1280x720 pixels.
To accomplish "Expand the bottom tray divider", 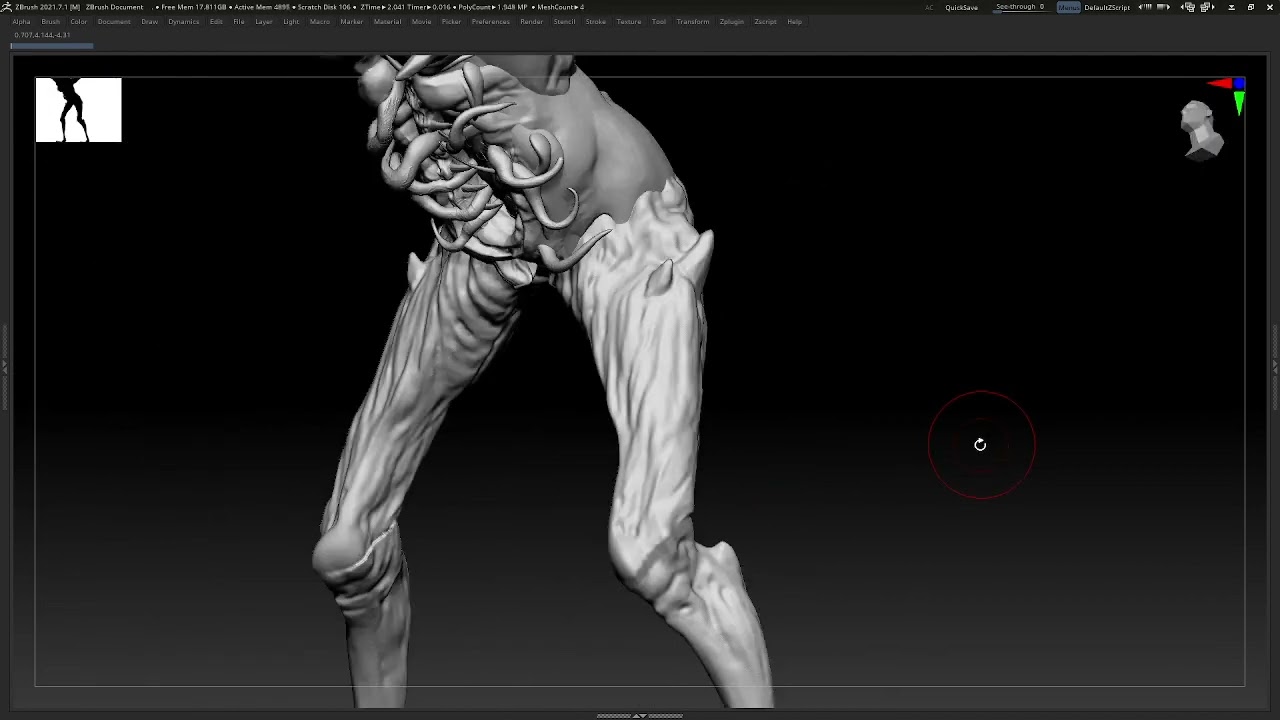I will 640,715.
